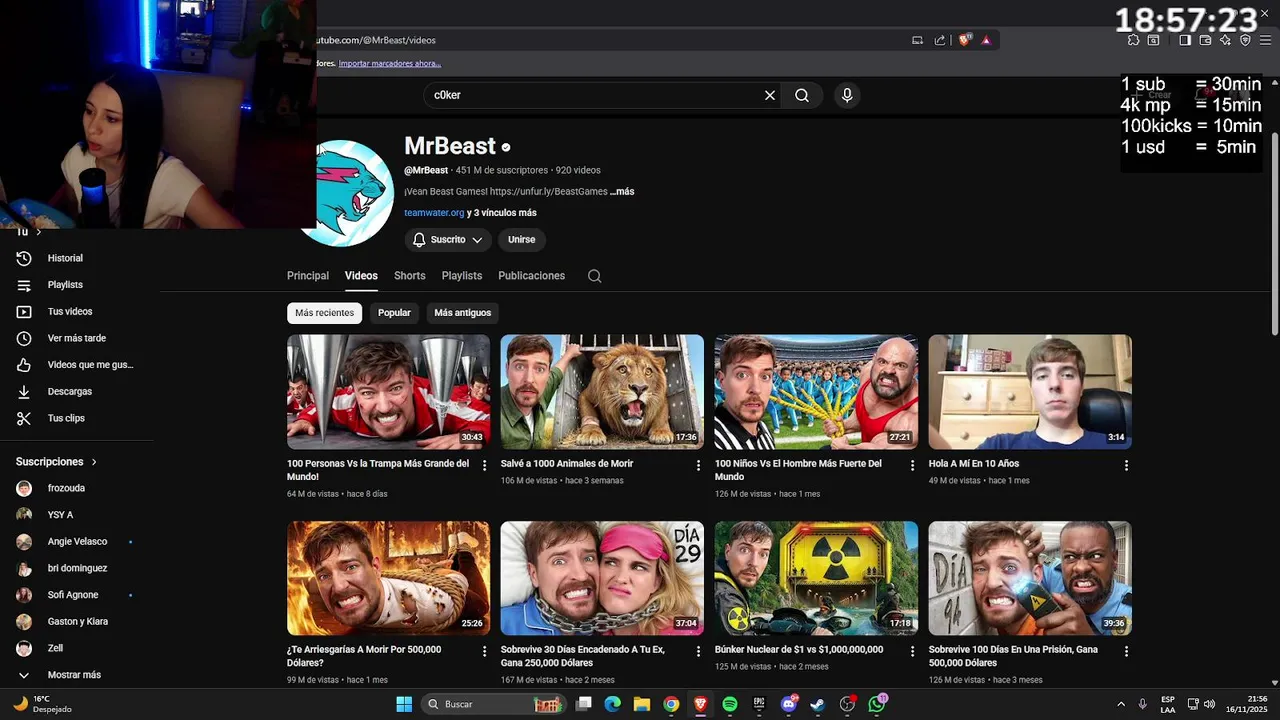Click the Windows taskbar Buscar field
The image size is (1280, 720).
pos(495,704)
